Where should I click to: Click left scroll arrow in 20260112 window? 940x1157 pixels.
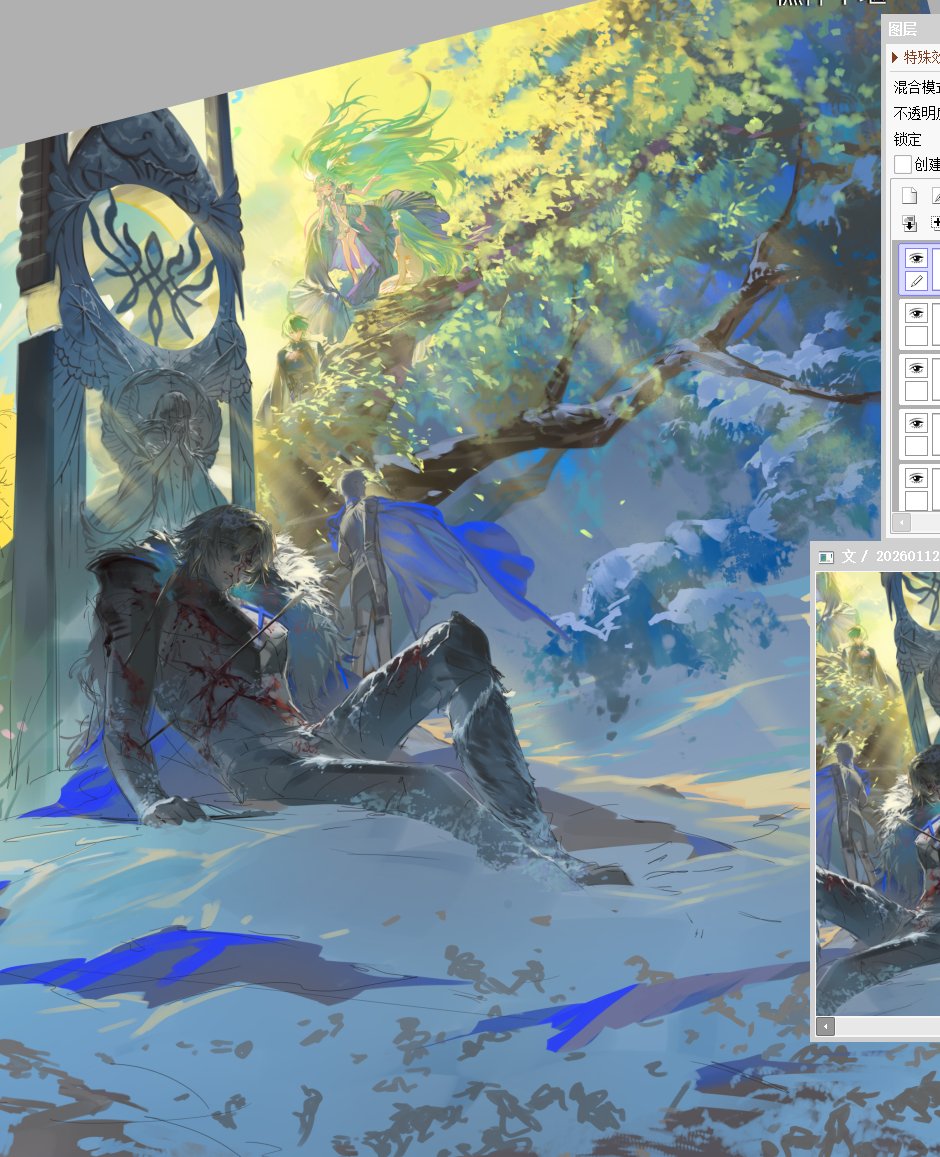click(x=826, y=1026)
